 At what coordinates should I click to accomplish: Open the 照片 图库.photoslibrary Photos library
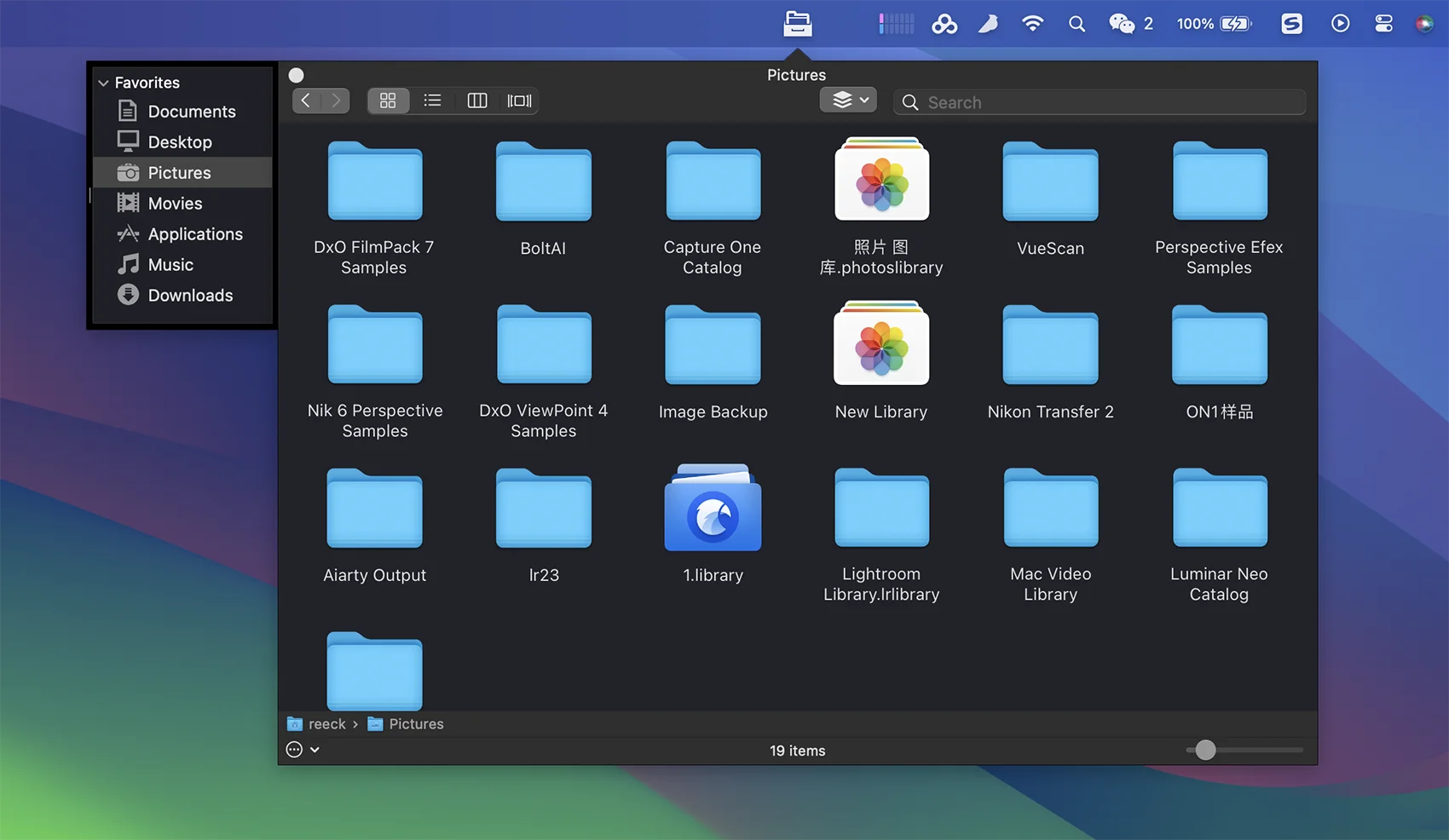coord(881,179)
